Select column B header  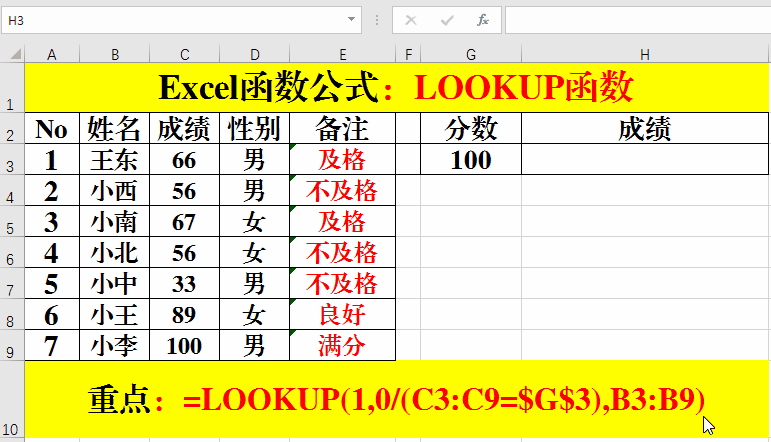coord(115,55)
